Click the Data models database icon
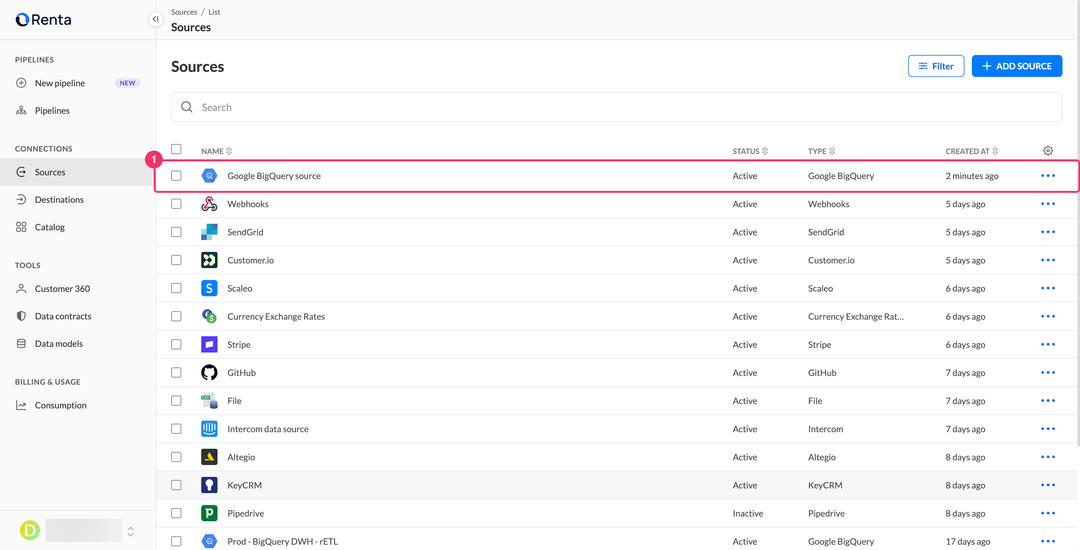This screenshot has height=550, width=1080. pos(21,343)
